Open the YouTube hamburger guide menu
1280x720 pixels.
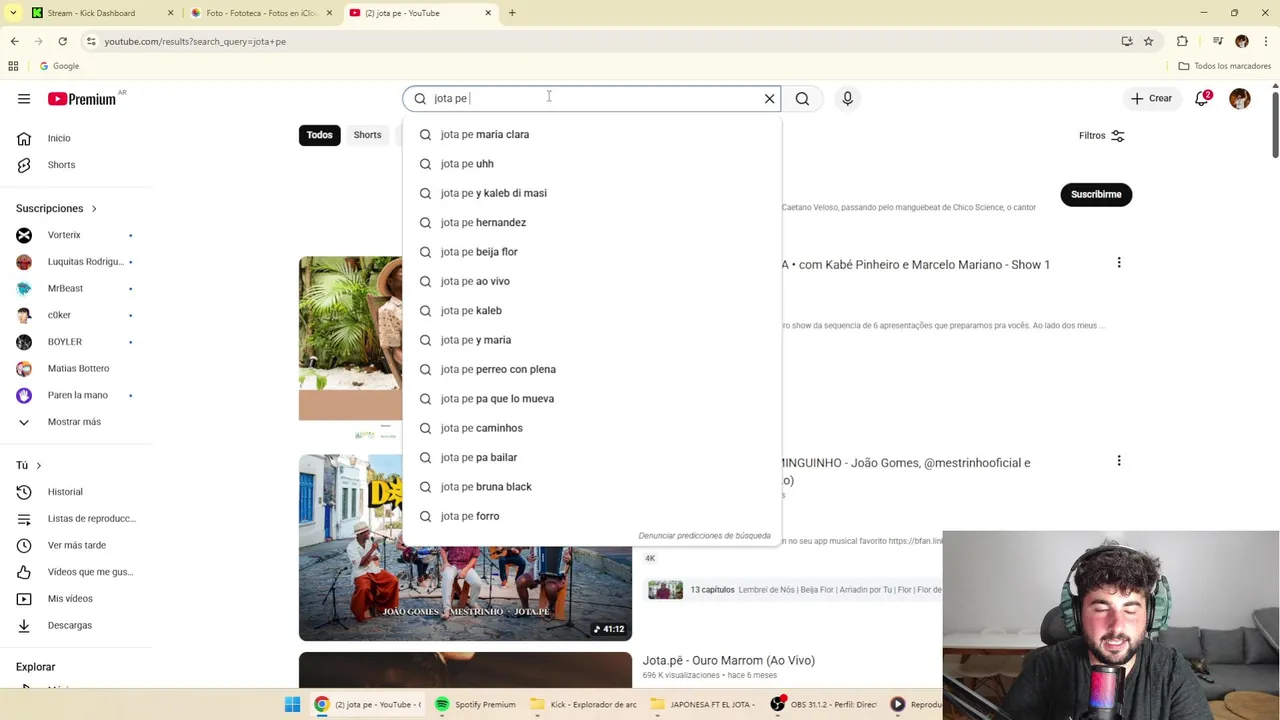click(24, 99)
